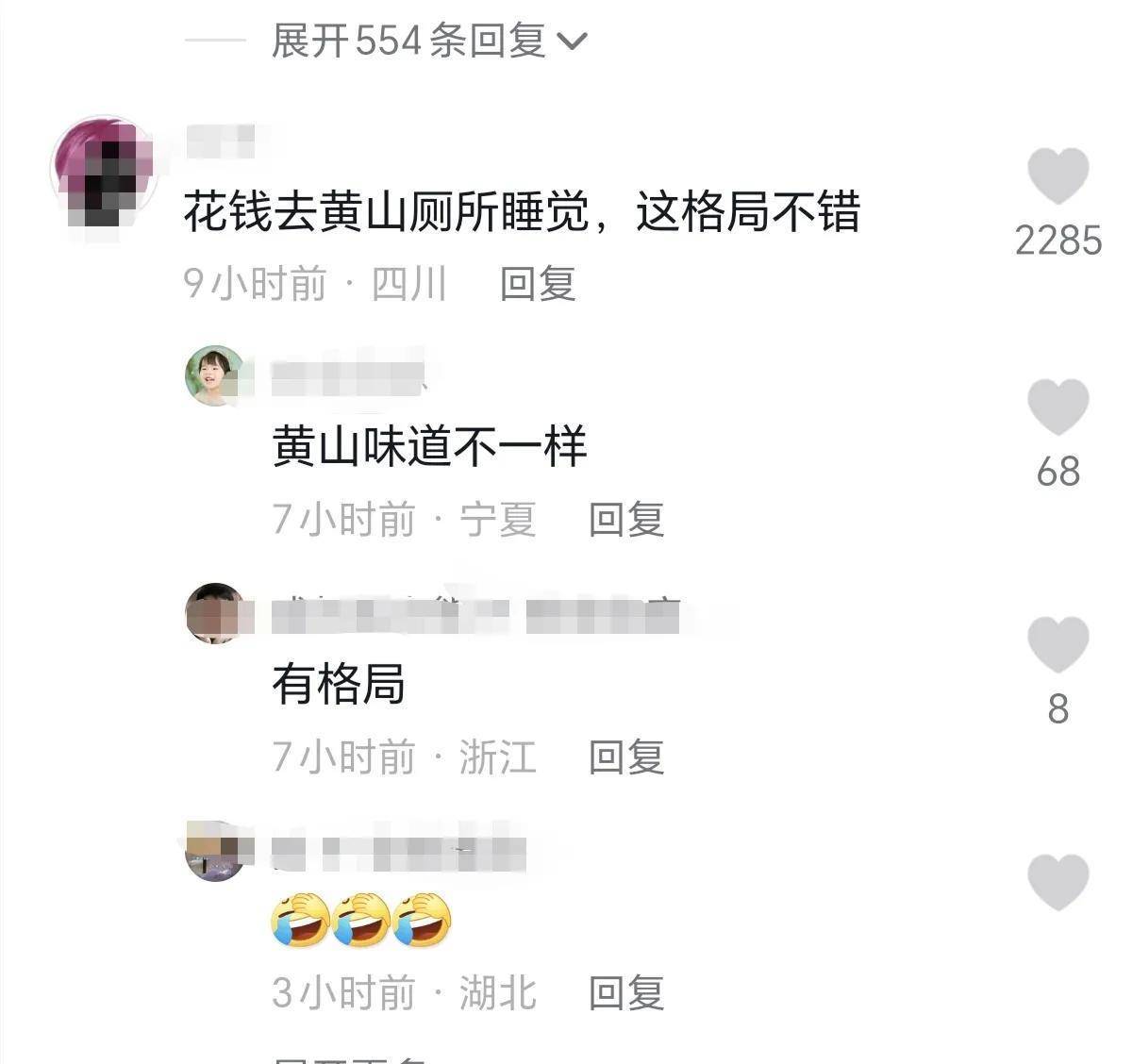Reply to the 宁夏 comment via 回复
Image resolution: width=1132 pixels, height=1064 pixels.
[x=626, y=519]
